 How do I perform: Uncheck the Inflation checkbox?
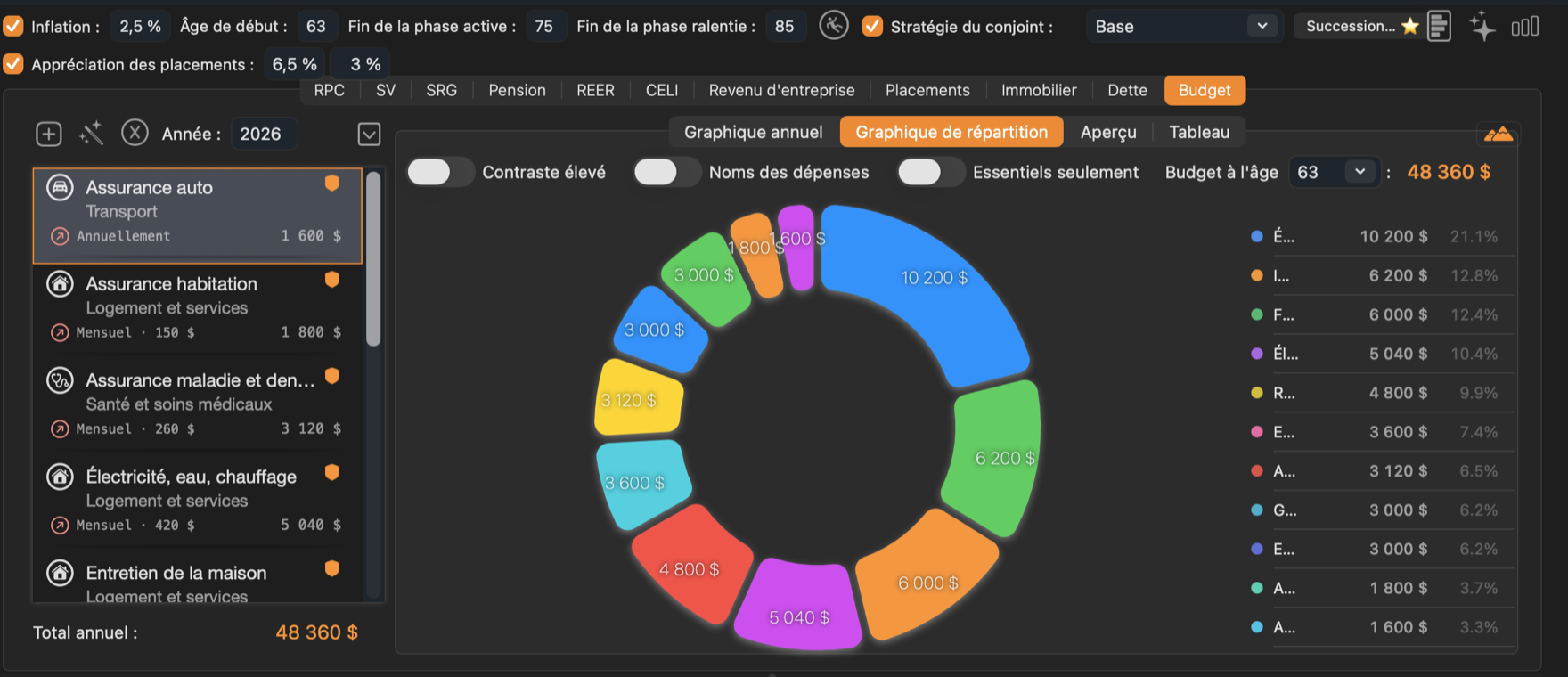point(13,26)
